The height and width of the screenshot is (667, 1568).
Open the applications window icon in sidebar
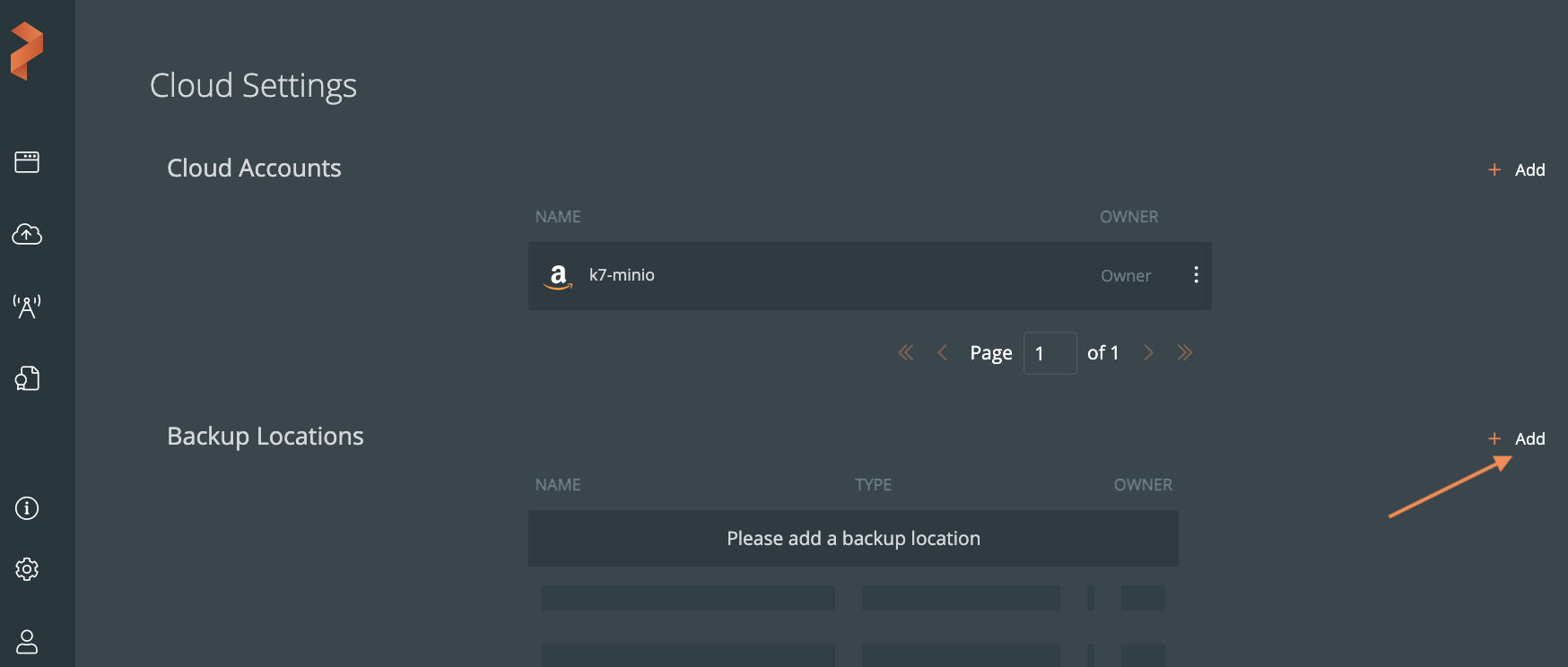click(x=27, y=162)
